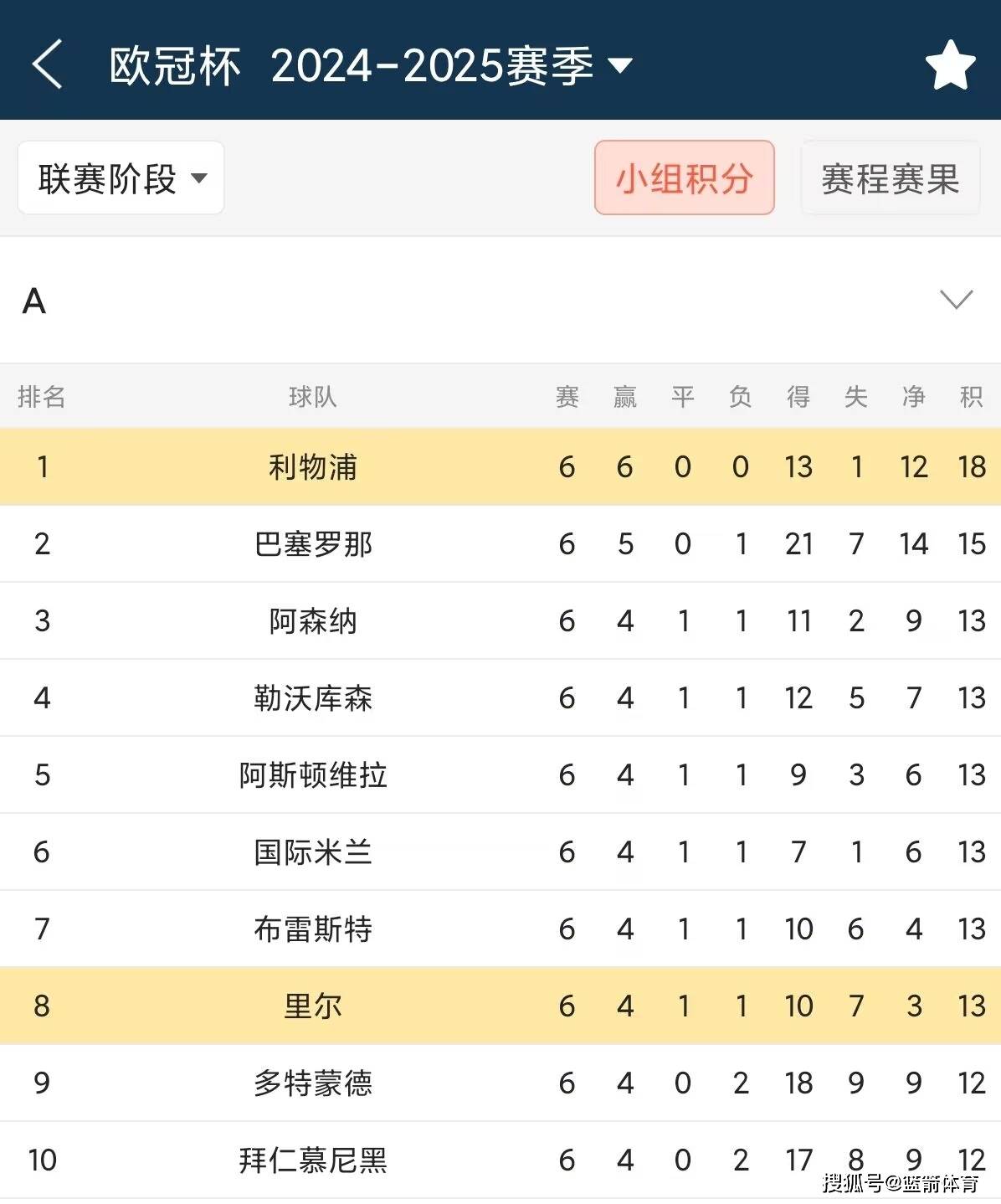Click the 阿森纳 row
This screenshot has width=1001, height=1204.
tap(312, 620)
